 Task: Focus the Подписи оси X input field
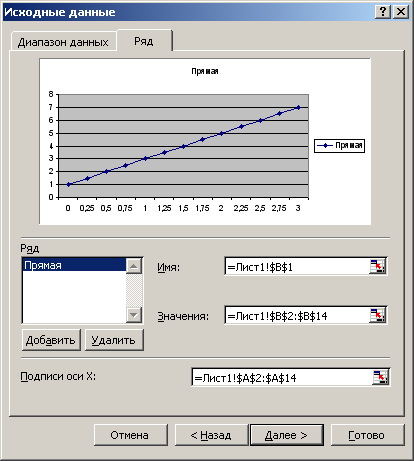(282, 378)
